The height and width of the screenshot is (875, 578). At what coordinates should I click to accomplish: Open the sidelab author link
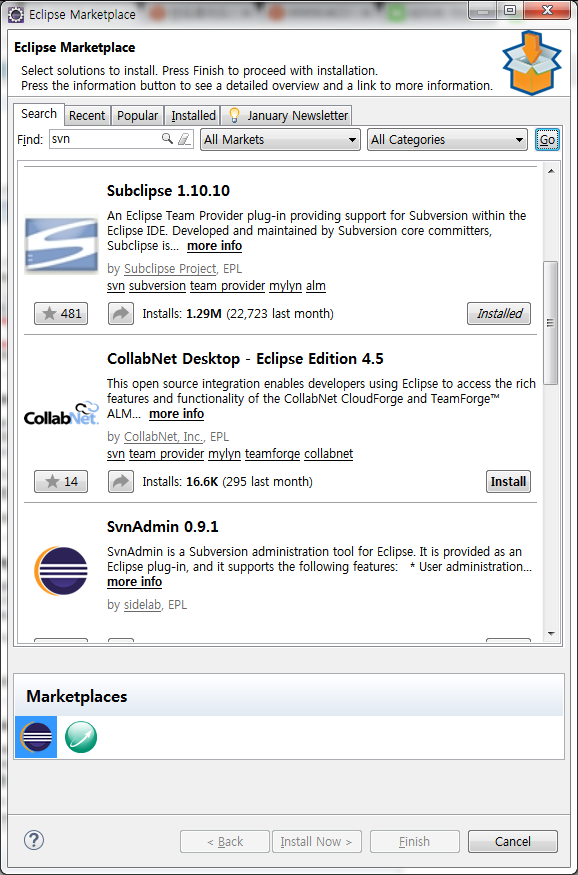[x=142, y=605]
